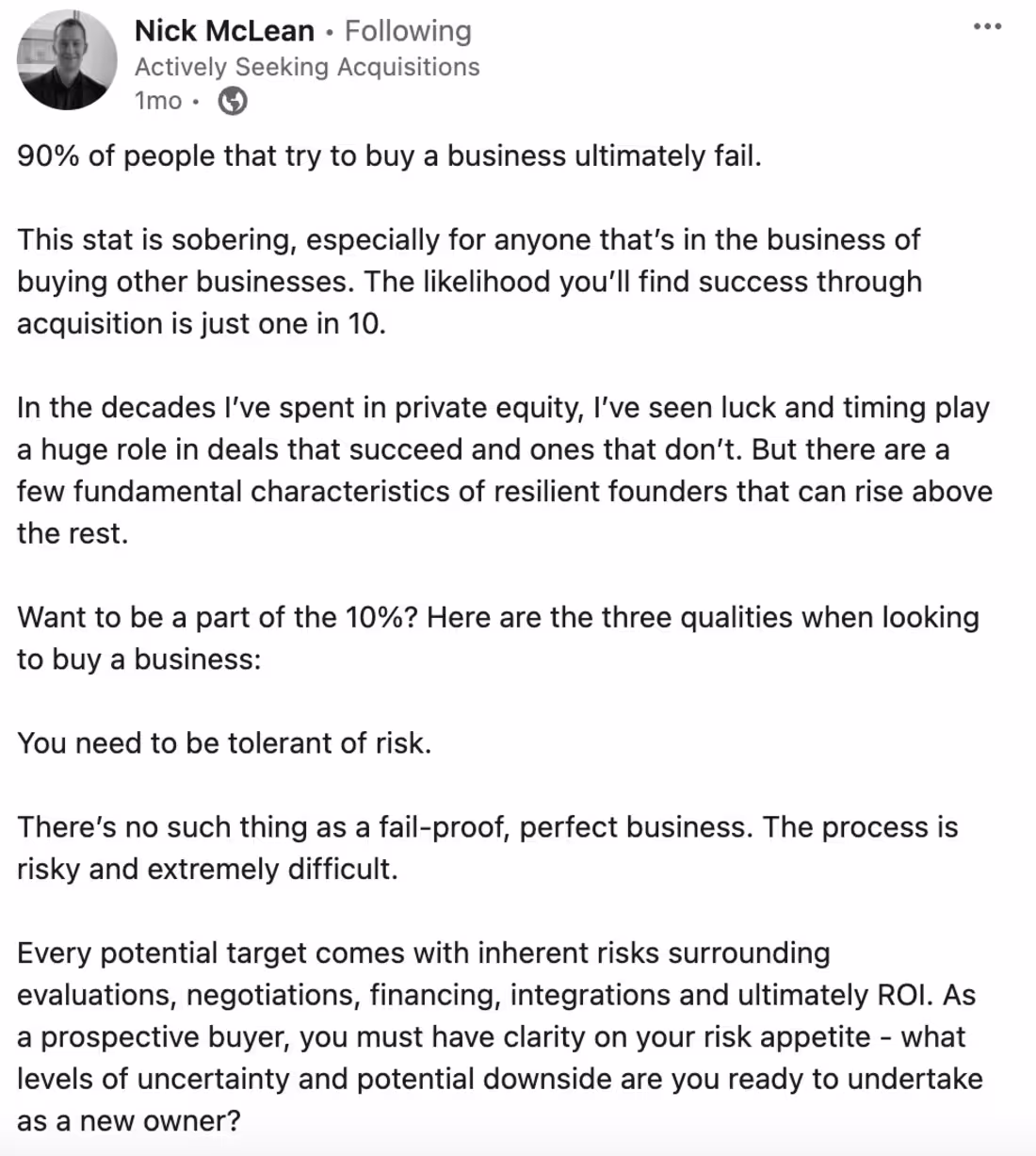Click the paragraph starting 'Every potential target'

pyautogui.click(x=499, y=1036)
